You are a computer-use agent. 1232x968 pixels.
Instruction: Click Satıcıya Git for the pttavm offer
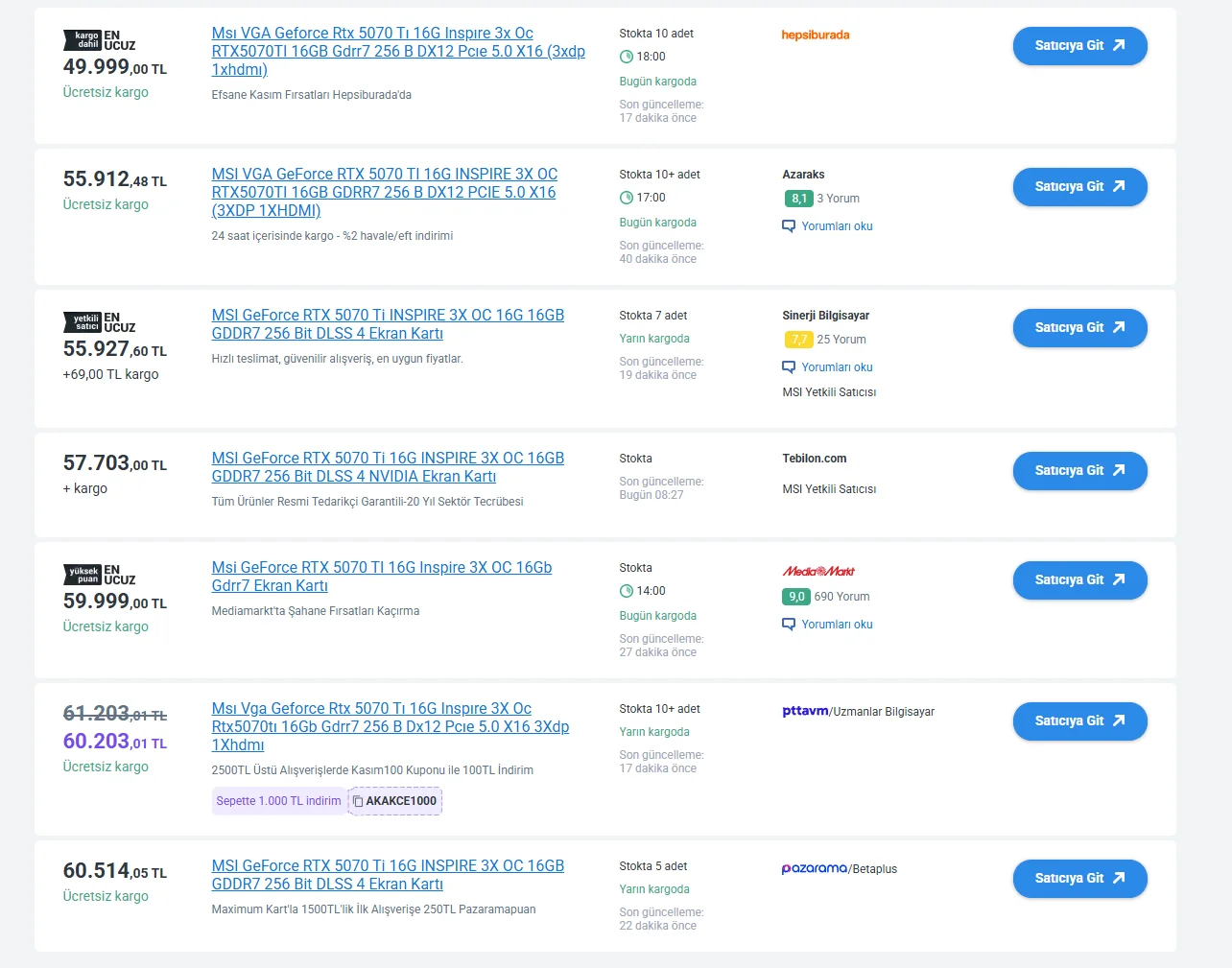(x=1080, y=721)
